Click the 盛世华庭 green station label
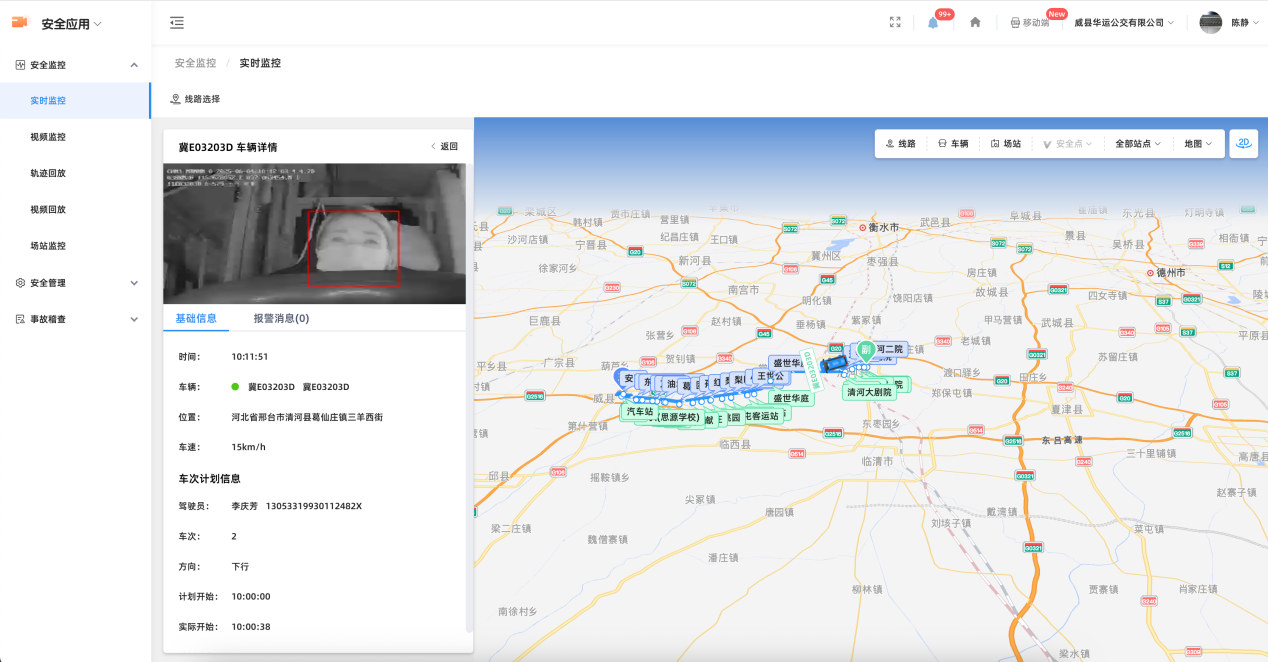 791,398
